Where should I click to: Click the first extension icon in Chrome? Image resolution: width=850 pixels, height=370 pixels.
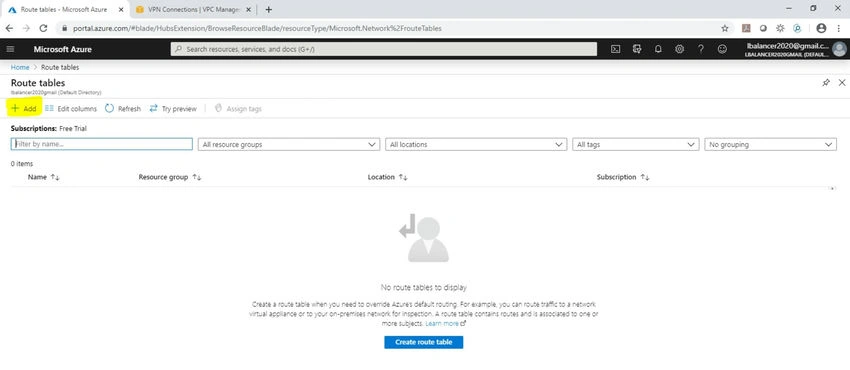(746, 28)
